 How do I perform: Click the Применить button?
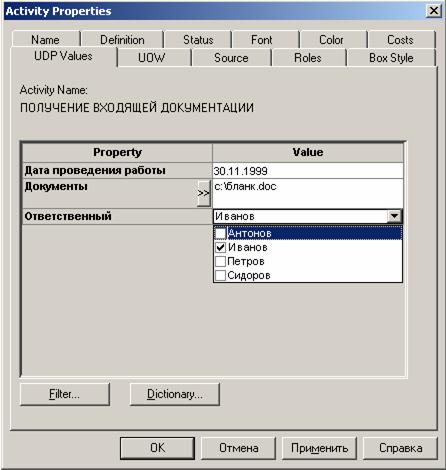click(x=319, y=448)
